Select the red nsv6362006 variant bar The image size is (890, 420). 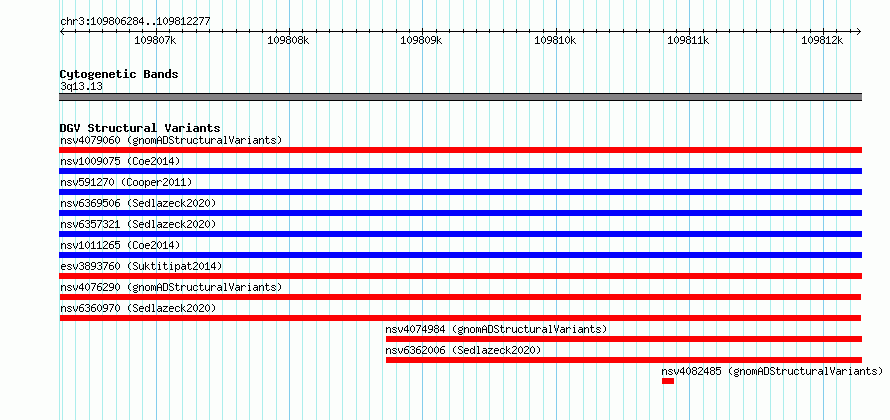pyautogui.click(x=624, y=360)
